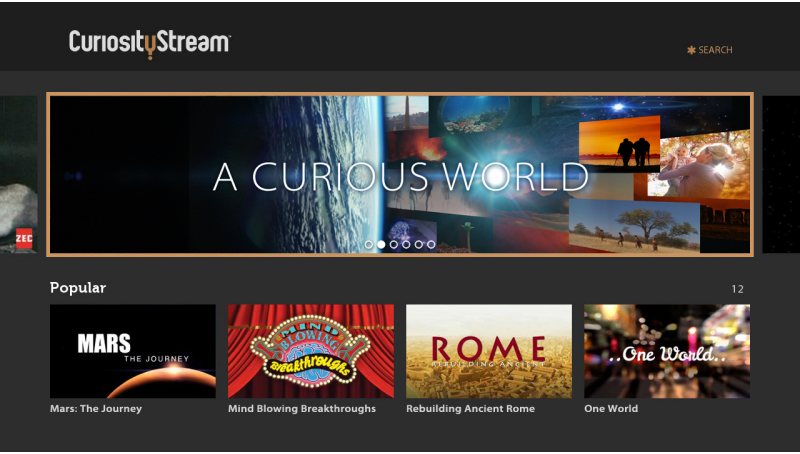Select the fourth carousel page dot

point(406,244)
